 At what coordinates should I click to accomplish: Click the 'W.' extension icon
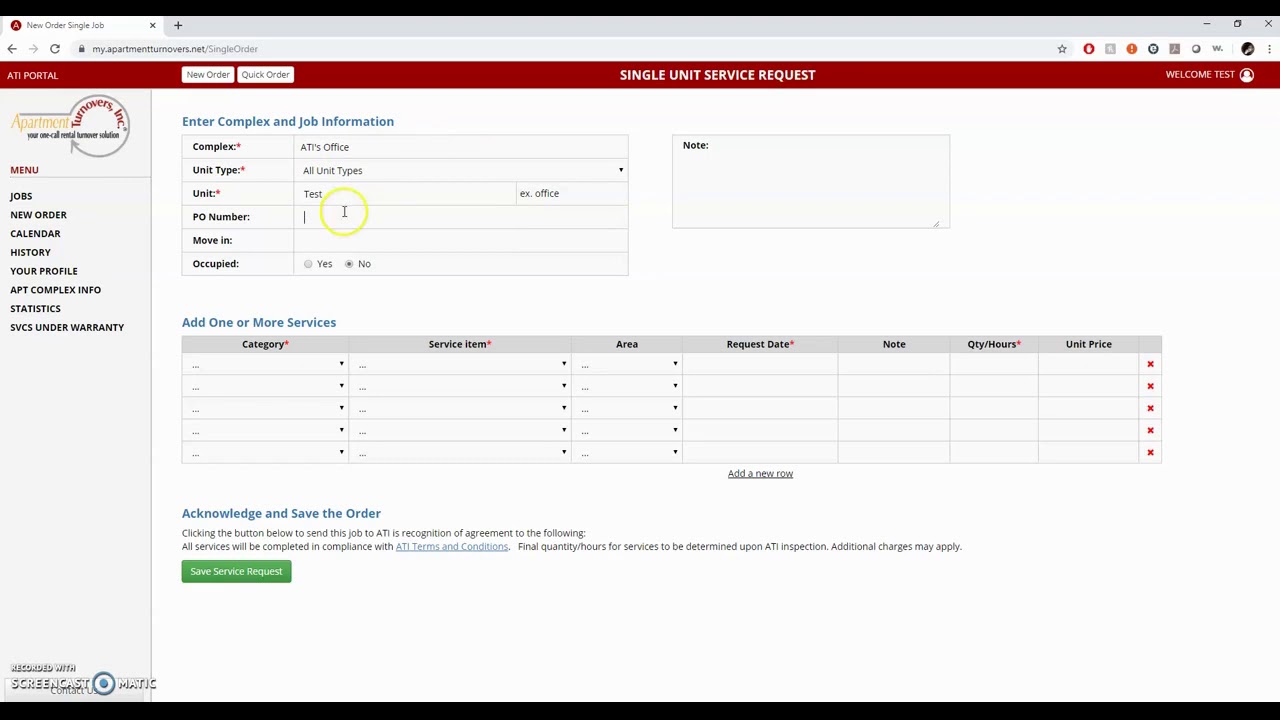1218,49
